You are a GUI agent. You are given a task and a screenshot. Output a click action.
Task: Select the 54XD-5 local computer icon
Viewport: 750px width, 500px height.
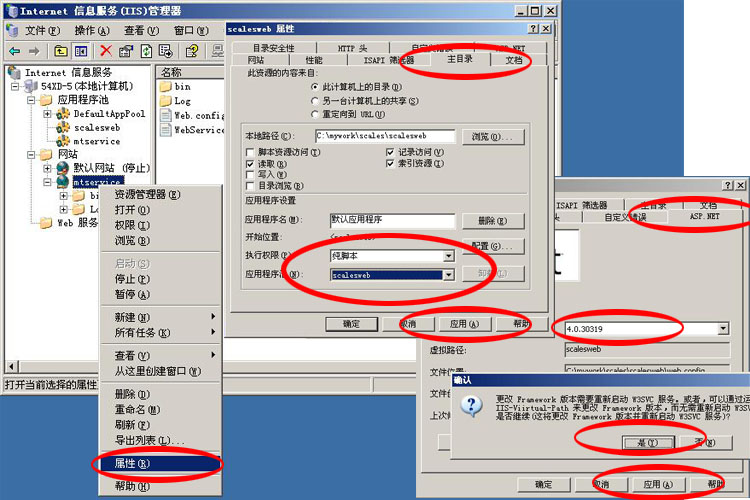(31, 86)
